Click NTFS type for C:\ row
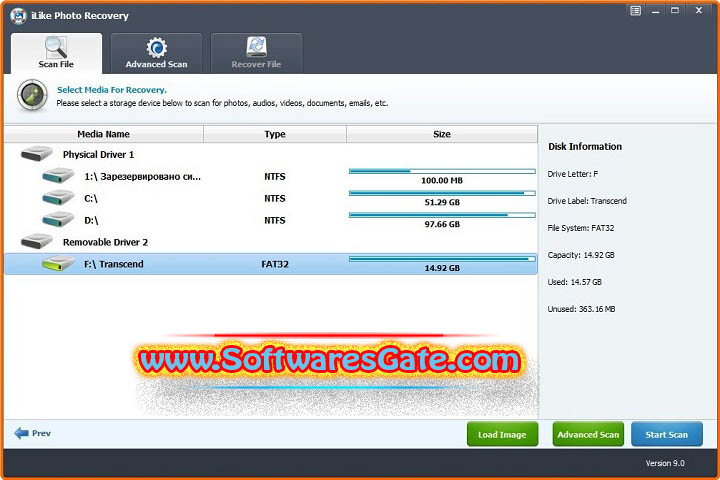The height and width of the screenshot is (480, 720). tap(275, 198)
